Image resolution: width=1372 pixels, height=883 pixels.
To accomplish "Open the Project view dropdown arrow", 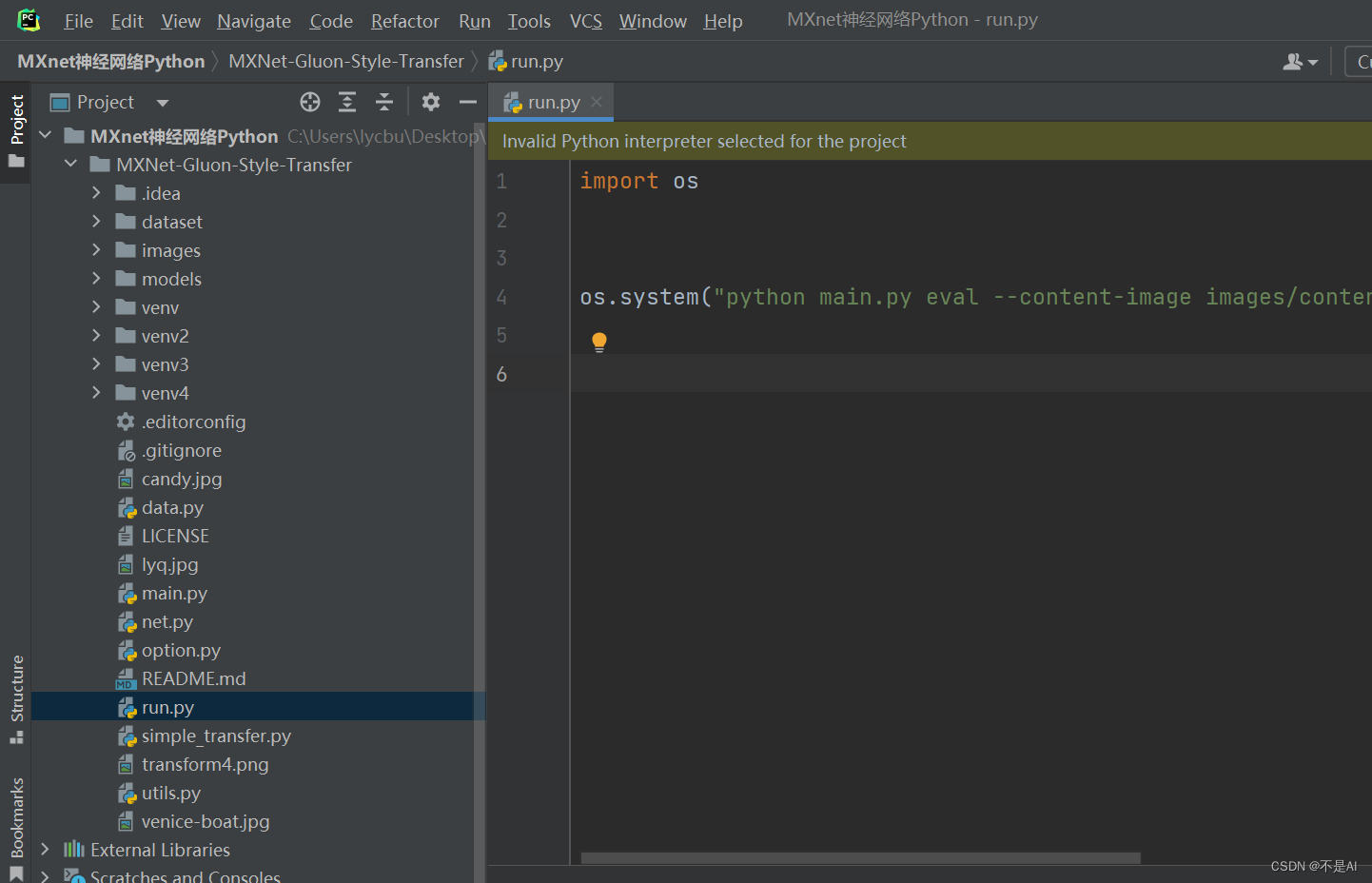I will click(163, 103).
